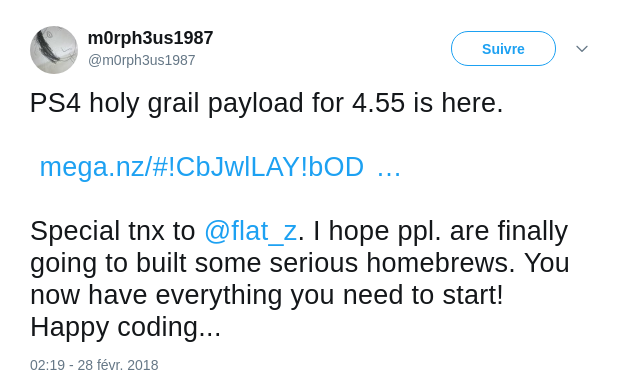Click the @m0rph3us1987 handle under the name
Viewport: 626px width, 382px height.
click(141, 60)
